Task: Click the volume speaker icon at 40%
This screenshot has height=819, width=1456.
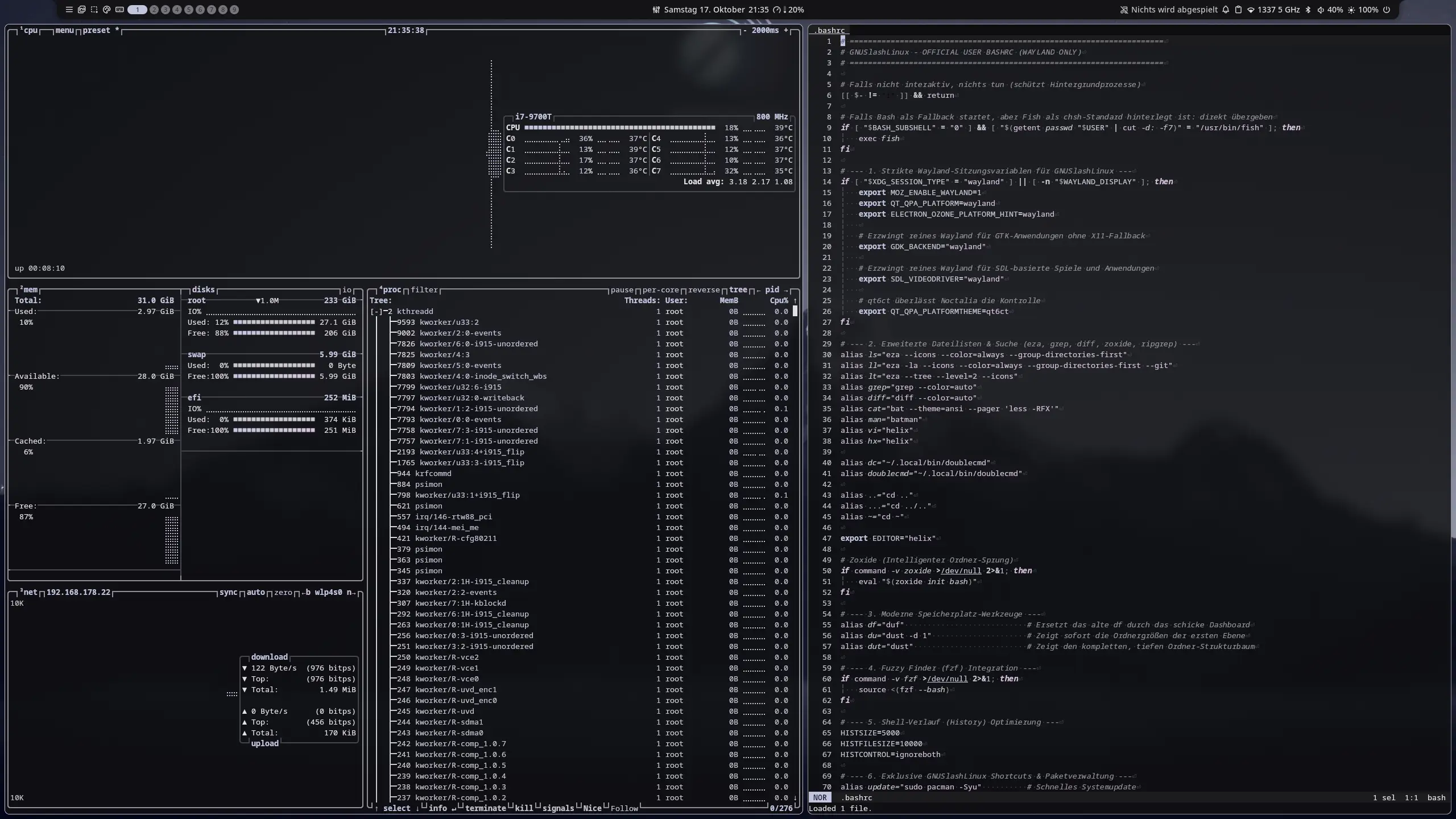Action: [x=1321, y=10]
